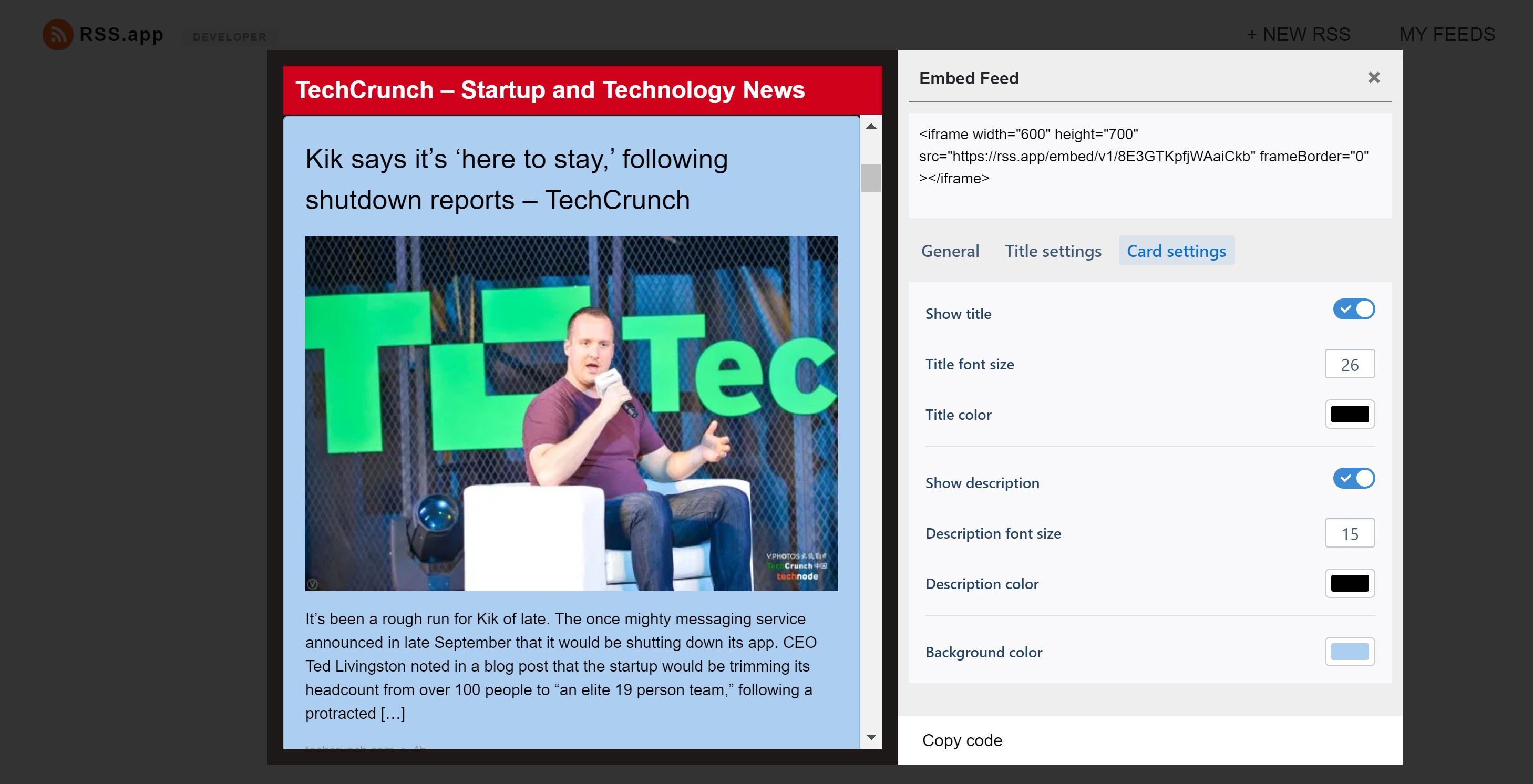
Task: Click the RSS.app orange logo icon
Action: click(x=58, y=35)
